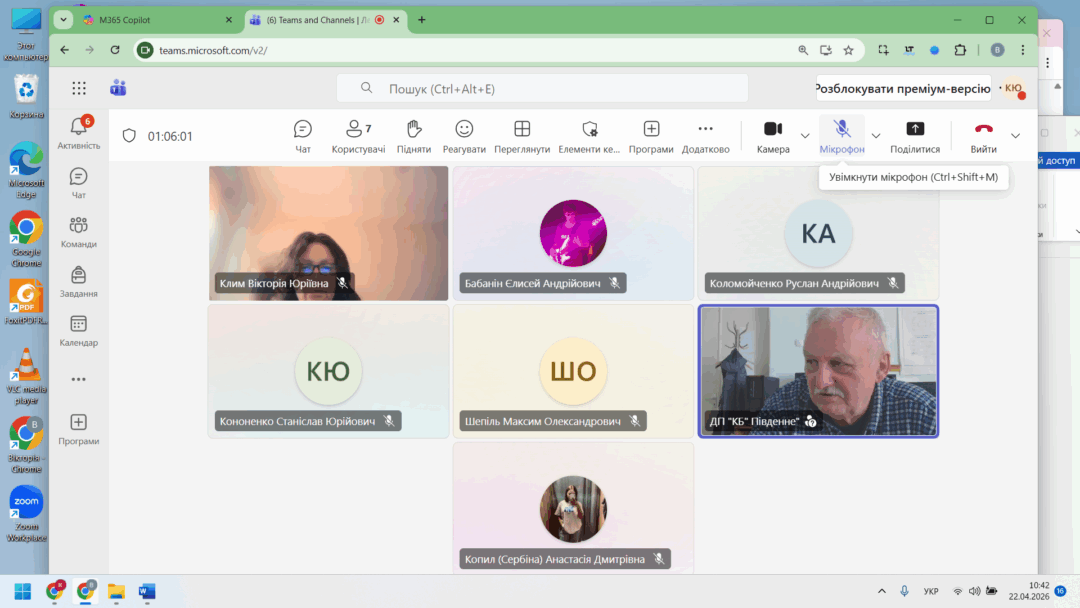Open the Переглянути view options

[x=522, y=136]
